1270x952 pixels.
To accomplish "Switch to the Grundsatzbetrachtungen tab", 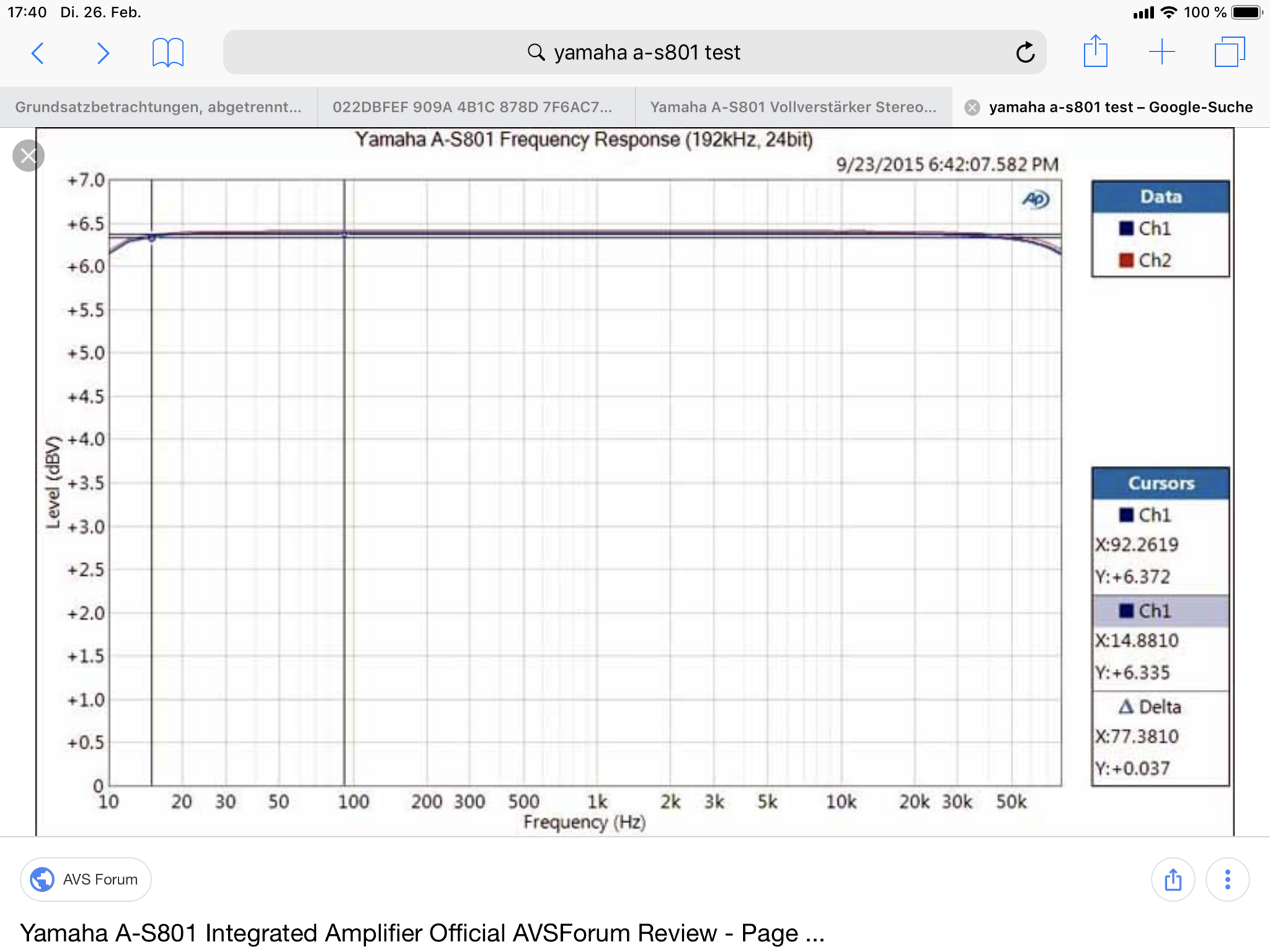I will point(159,107).
